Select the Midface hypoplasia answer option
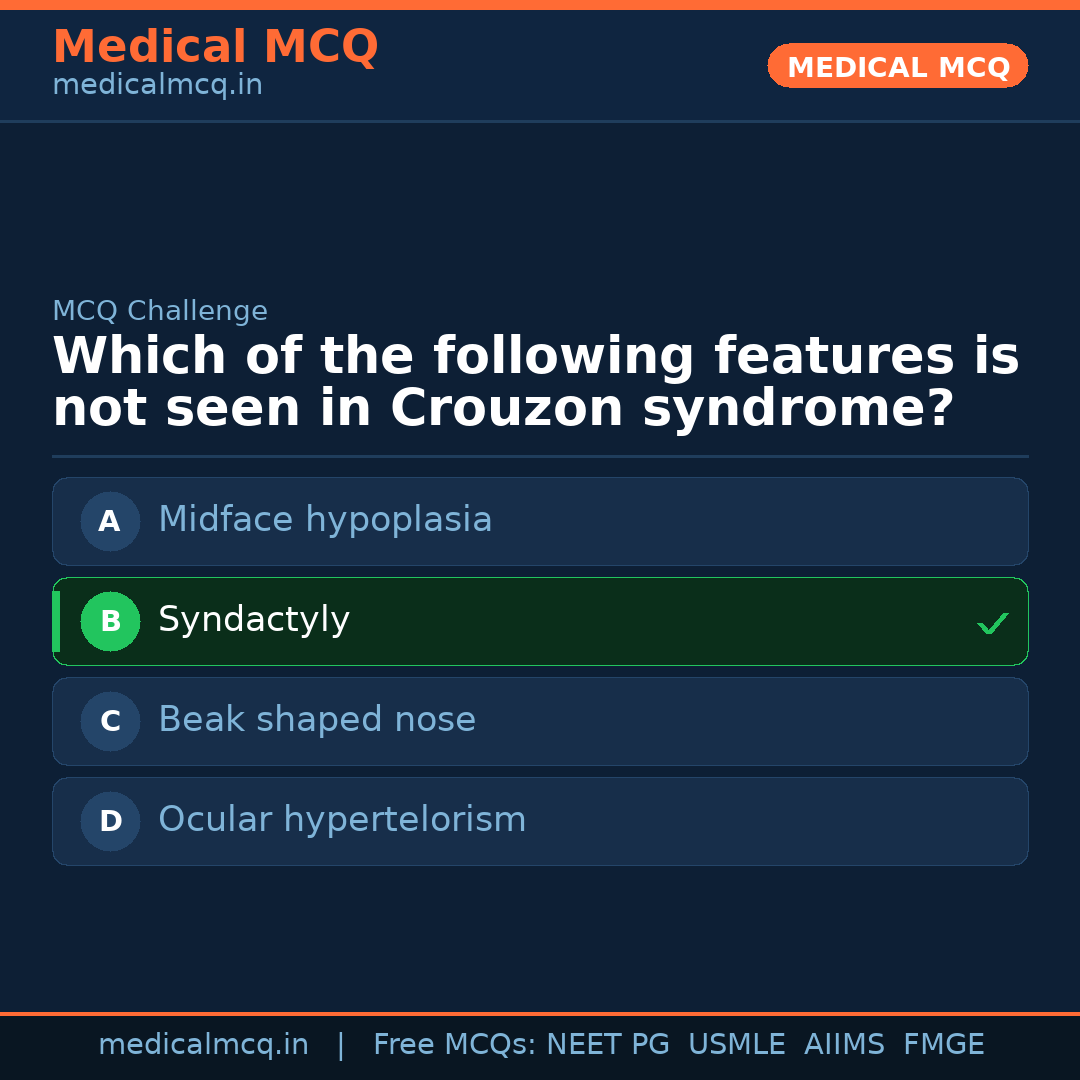The width and height of the screenshot is (1080, 1080). tap(540, 521)
